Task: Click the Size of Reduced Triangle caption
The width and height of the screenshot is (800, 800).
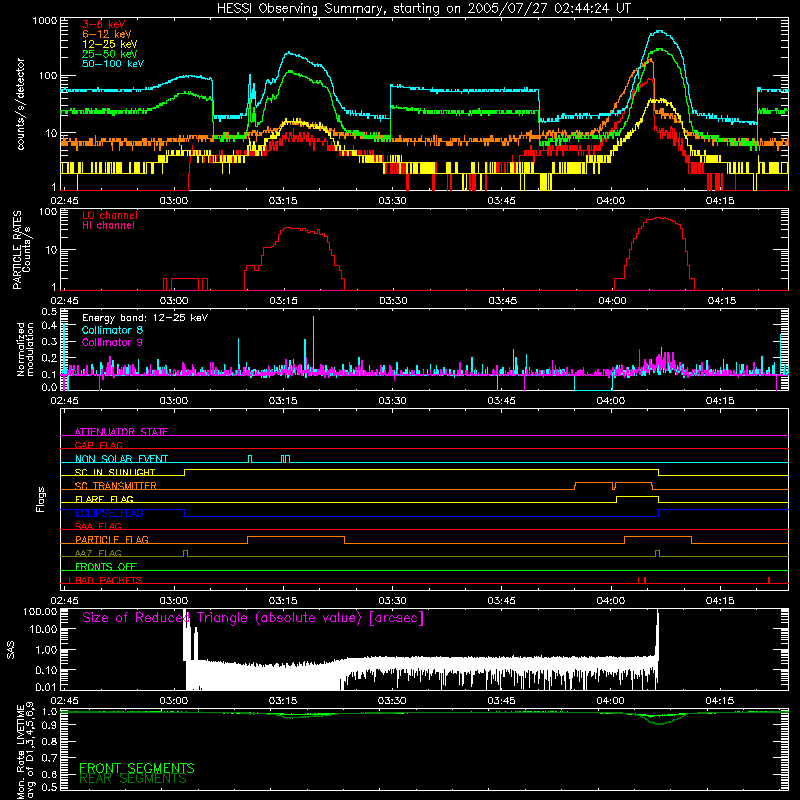Action: (253, 618)
